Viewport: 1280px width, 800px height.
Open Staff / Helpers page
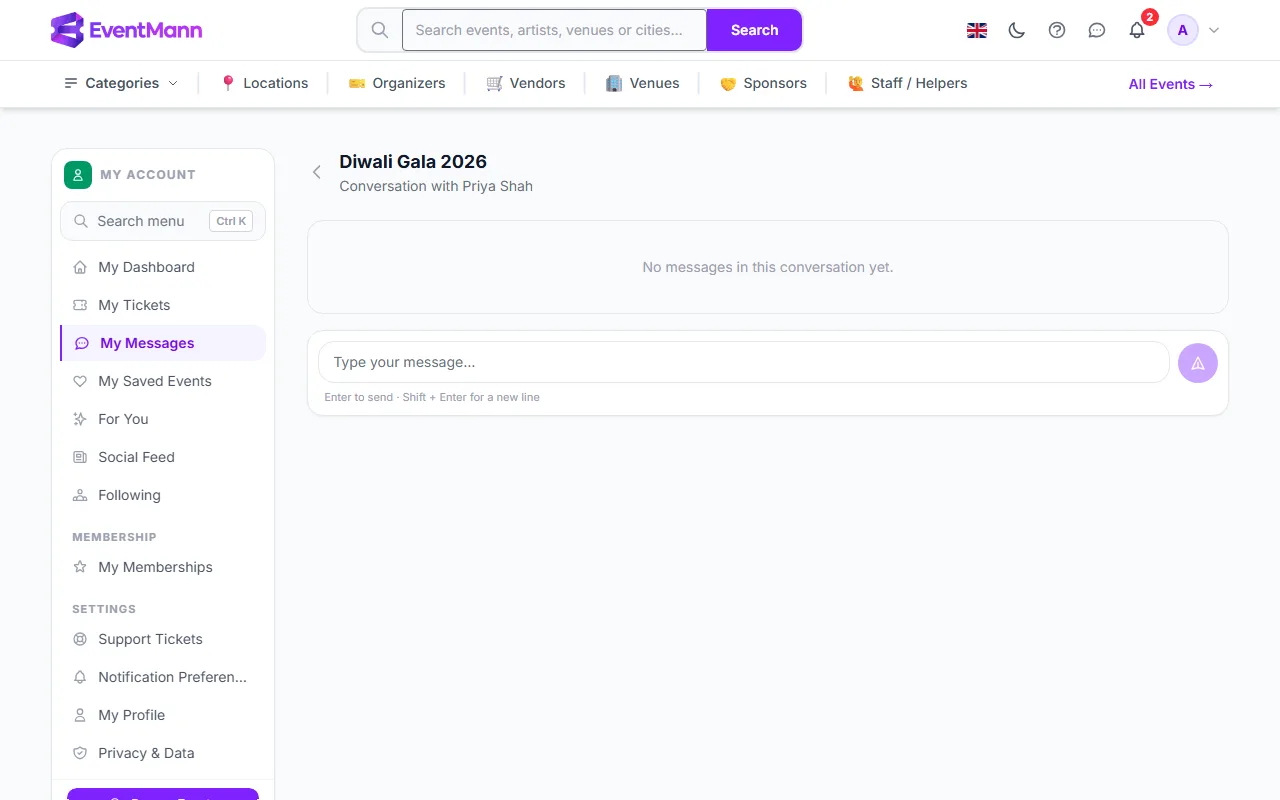coord(908,83)
